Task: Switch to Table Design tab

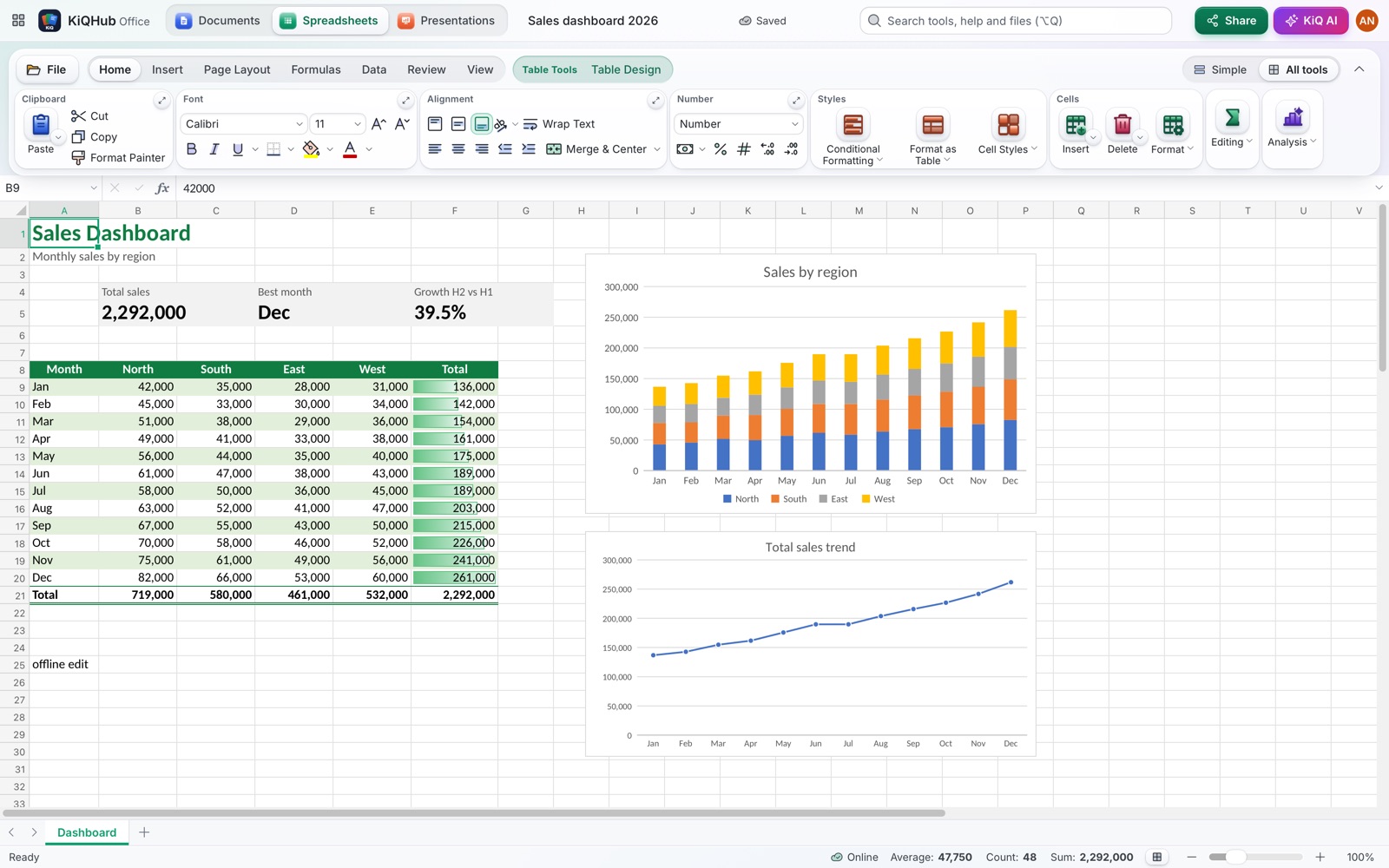Action: 626,69
